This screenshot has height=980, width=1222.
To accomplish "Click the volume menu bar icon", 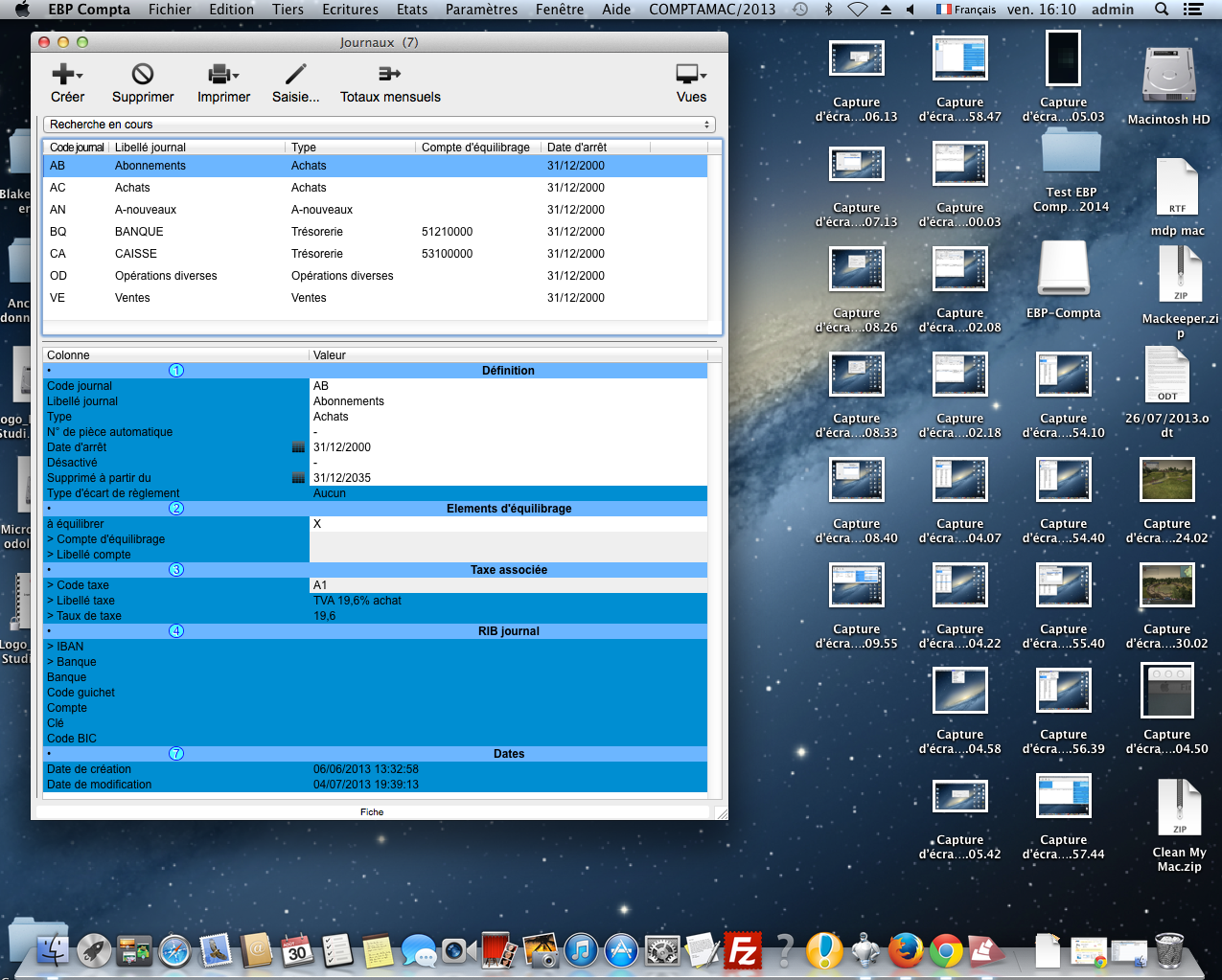I will pyautogui.click(x=911, y=10).
